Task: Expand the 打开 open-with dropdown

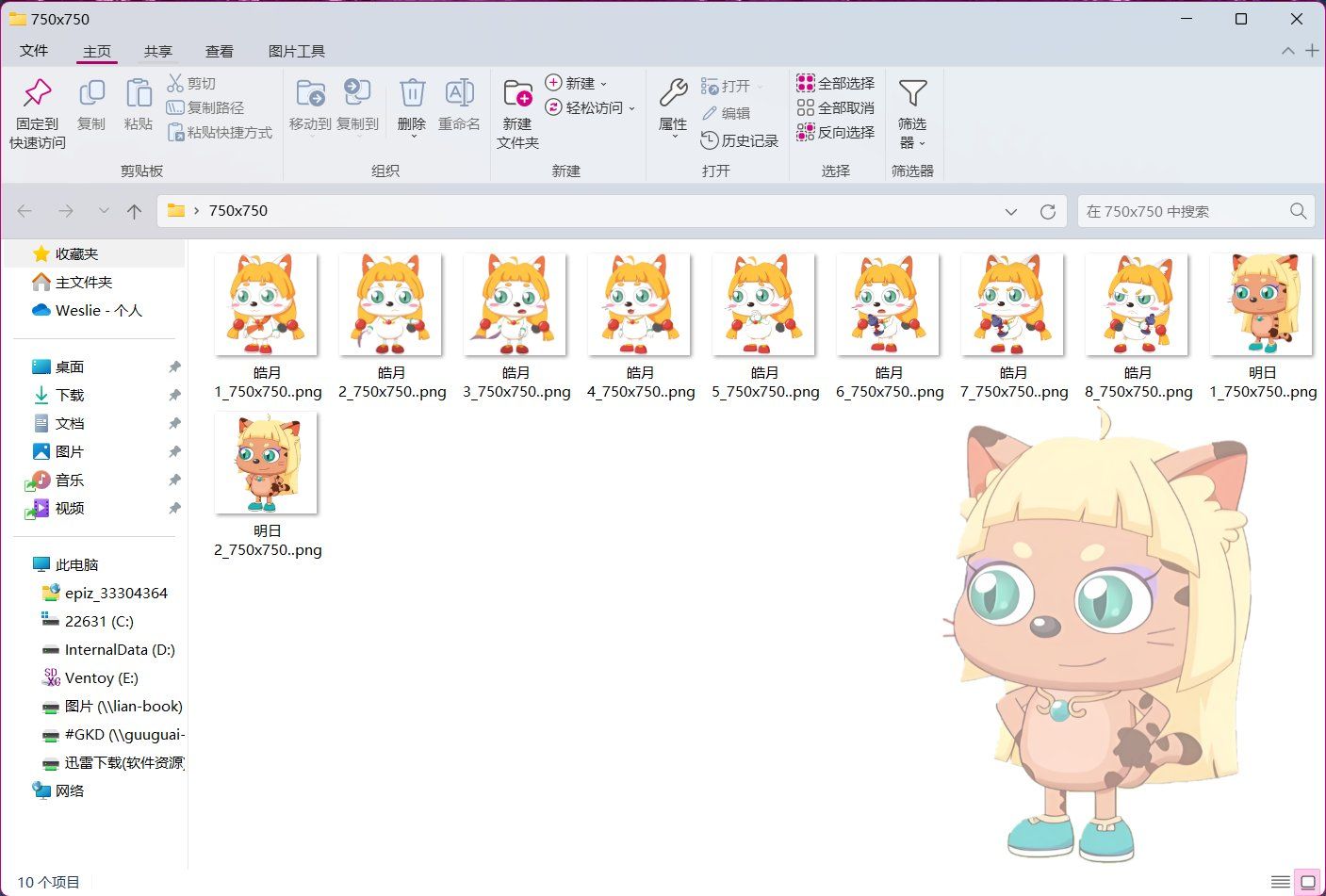Action: [761, 86]
